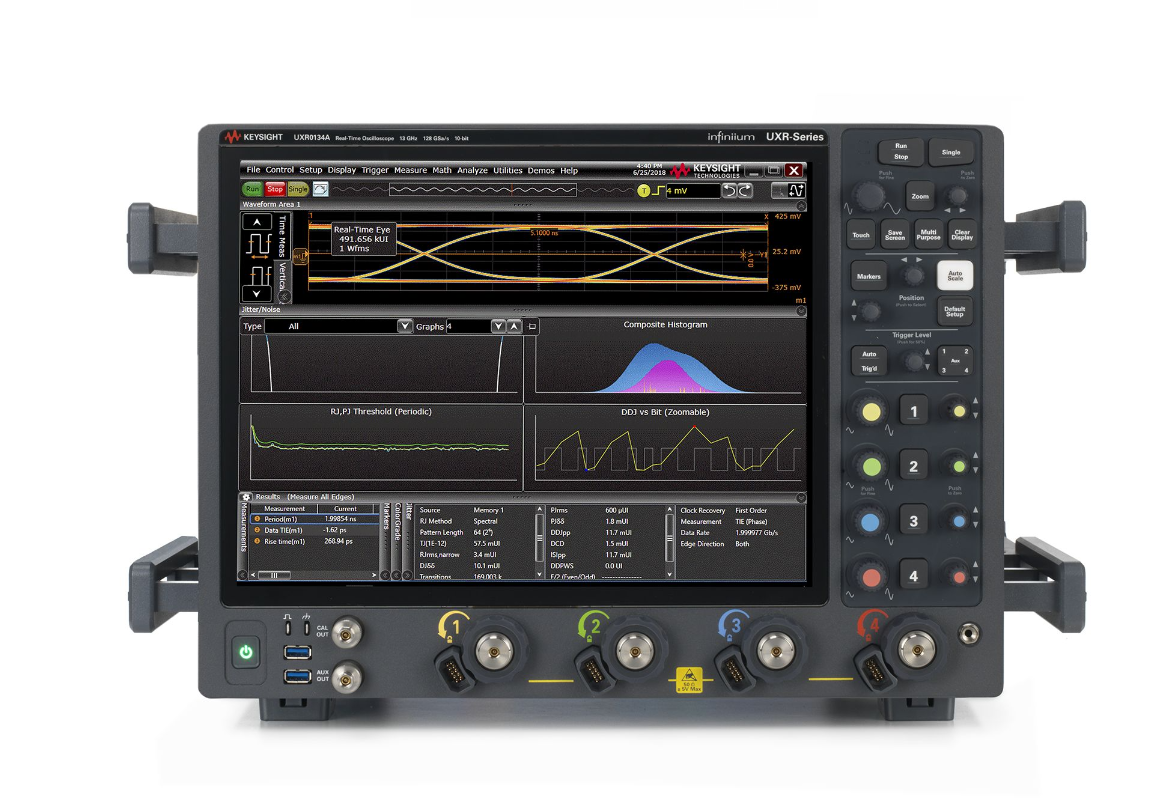Toggle the Period(m1) measurement indicator
The height and width of the screenshot is (812, 1167).
pos(258,519)
